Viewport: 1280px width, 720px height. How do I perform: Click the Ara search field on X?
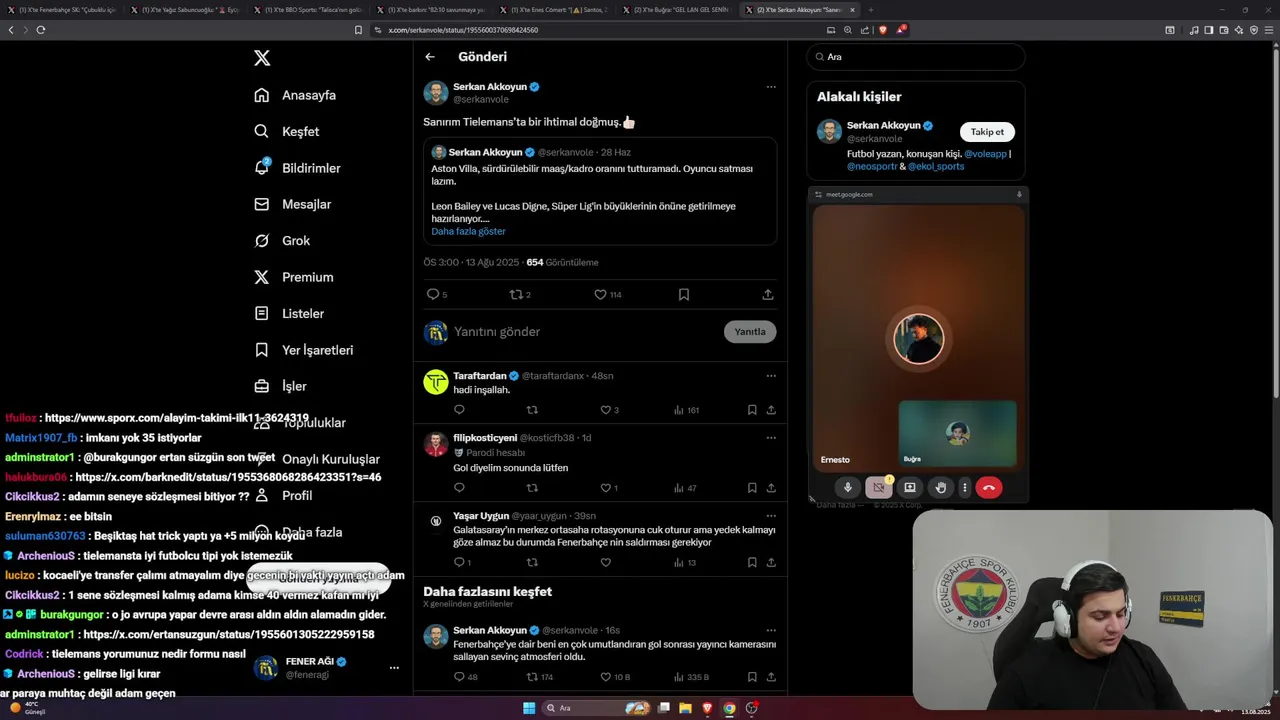point(916,57)
